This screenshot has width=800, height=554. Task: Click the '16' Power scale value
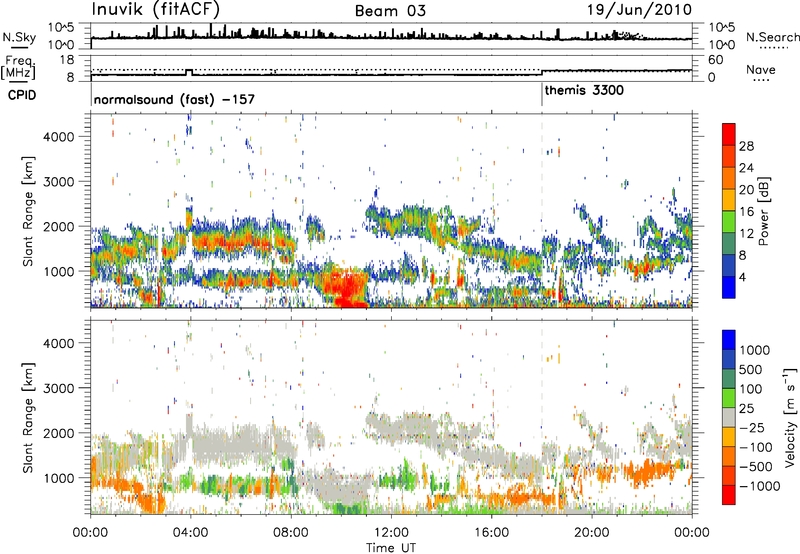pos(746,212)
